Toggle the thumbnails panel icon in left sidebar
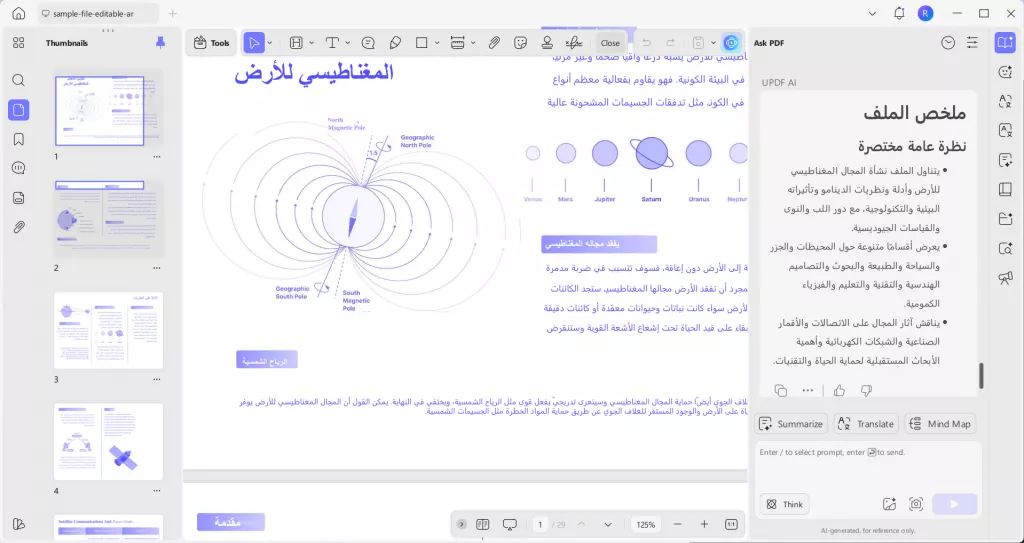The width and height of the screenshot is (1024, 543). 19,110
